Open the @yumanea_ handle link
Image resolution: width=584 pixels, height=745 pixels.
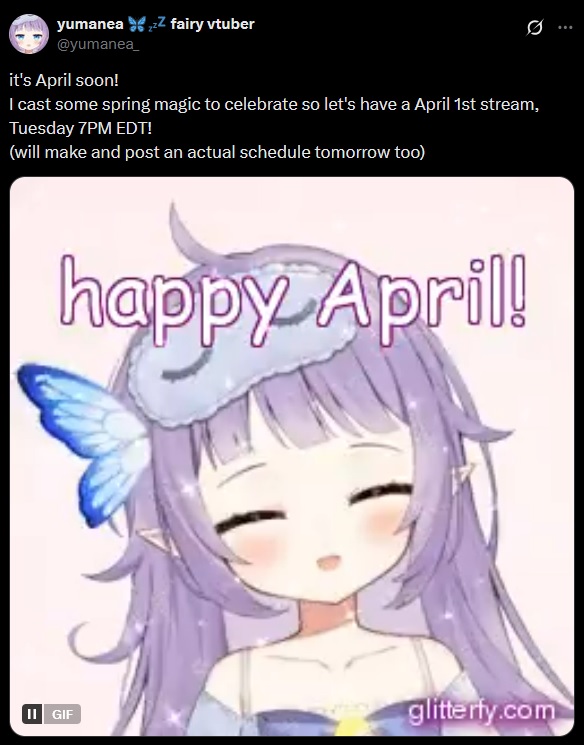[x=98, y=45]
